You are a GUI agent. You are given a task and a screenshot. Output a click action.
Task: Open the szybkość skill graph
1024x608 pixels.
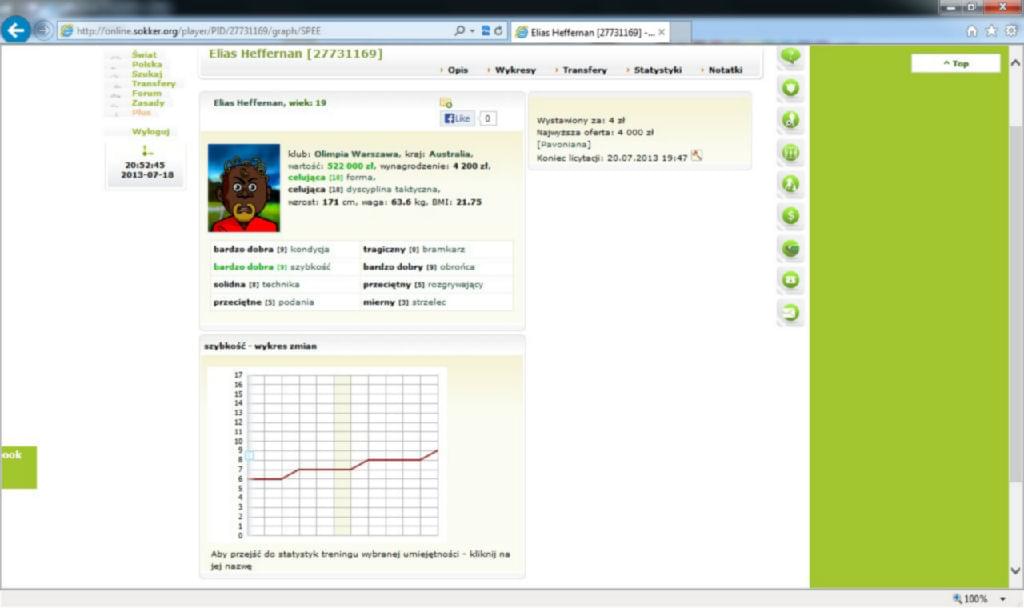click(310, 267)
